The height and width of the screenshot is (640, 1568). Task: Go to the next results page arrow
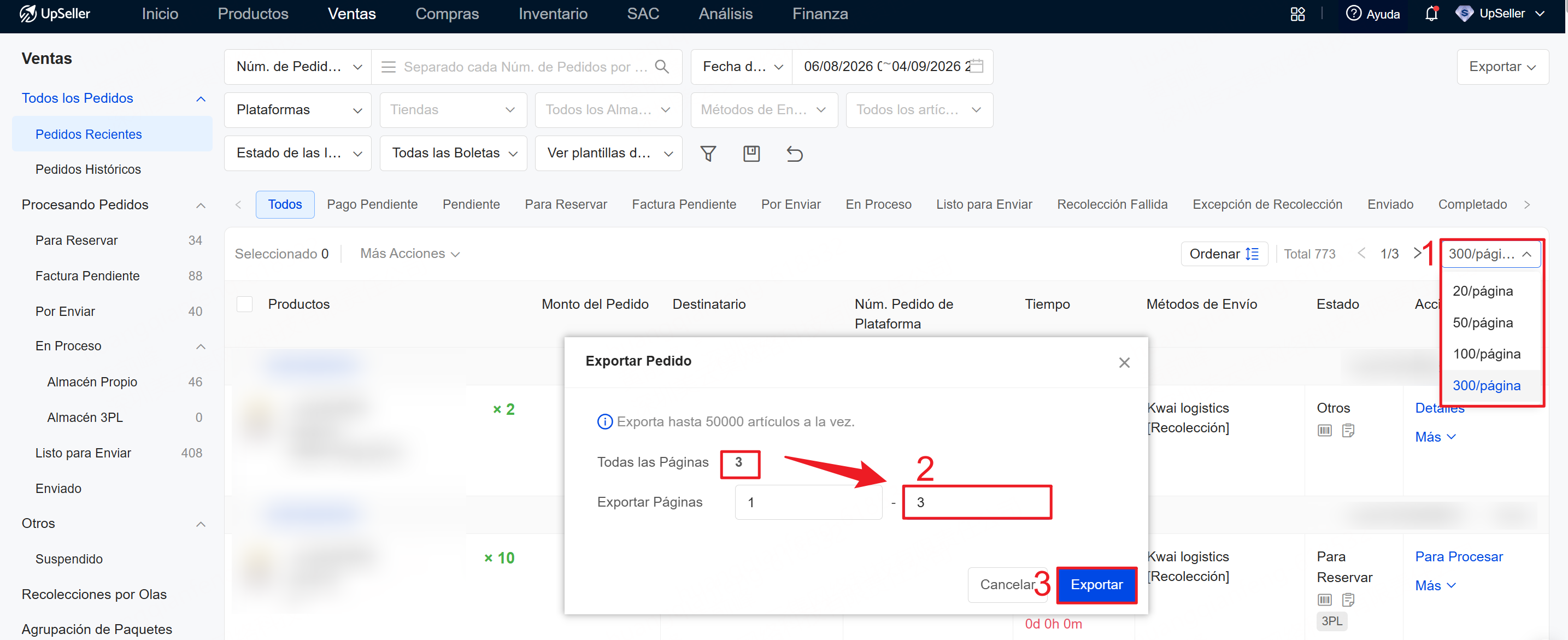[x=1418, y=253]
